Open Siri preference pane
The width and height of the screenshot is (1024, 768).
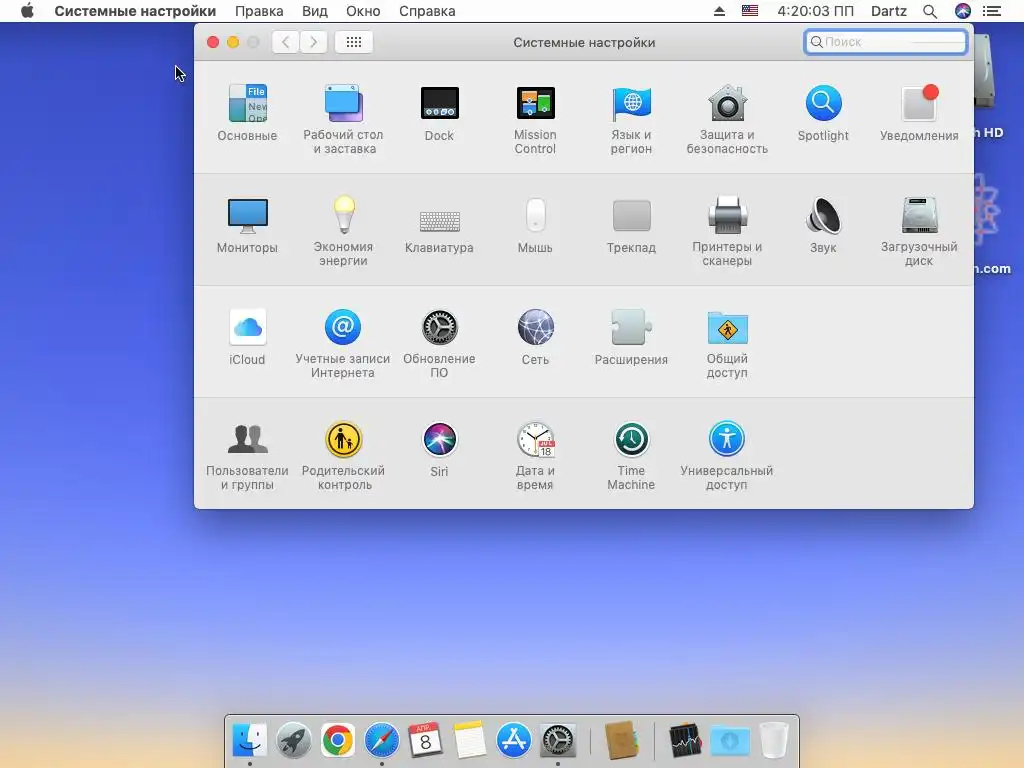point(440,449)
